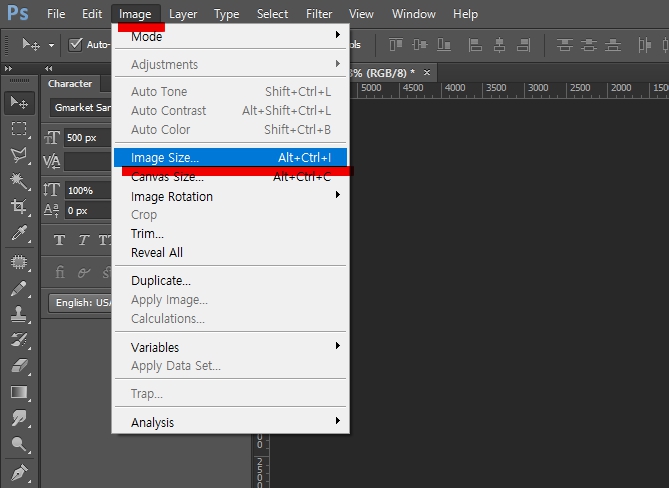Select the Brush tool

click(x=19, y=288)
